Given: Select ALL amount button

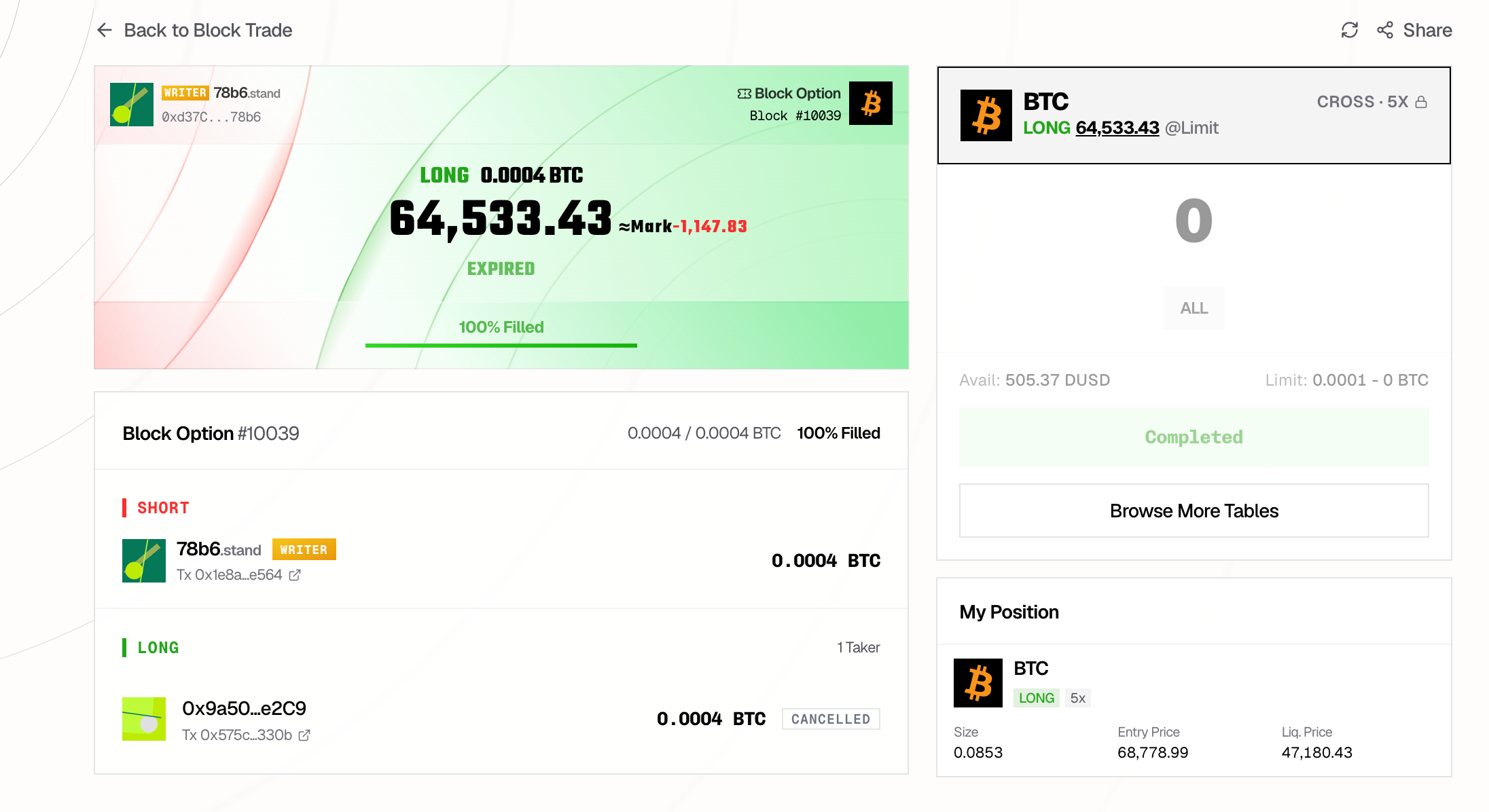Looking at the screenshot, I should tap(1194, 308).
